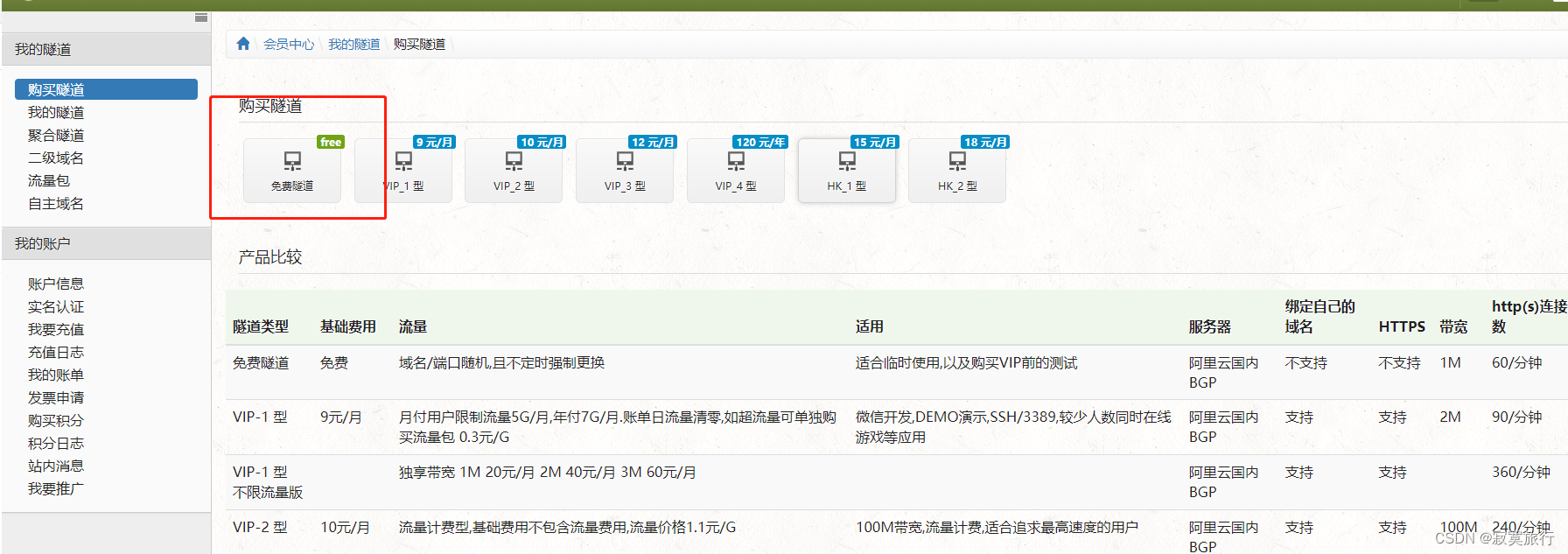The width and height of the screenshot is (1568, 554).
Task: Click the 基础费用 column header
Action: click(x=348, y=326)
